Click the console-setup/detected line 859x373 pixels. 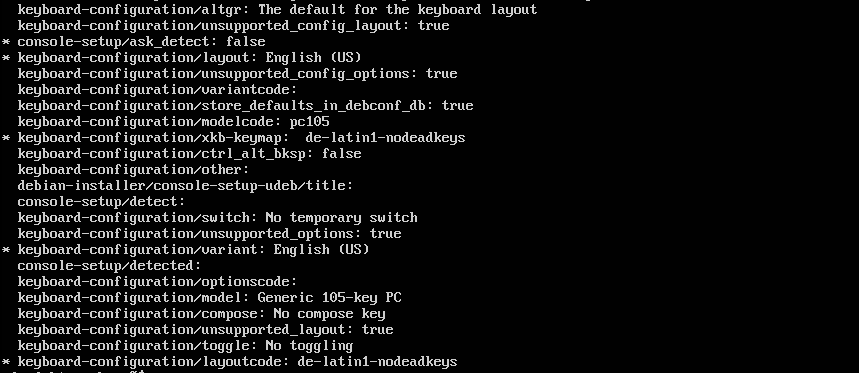pyautogui.click(x=110, y=266)
